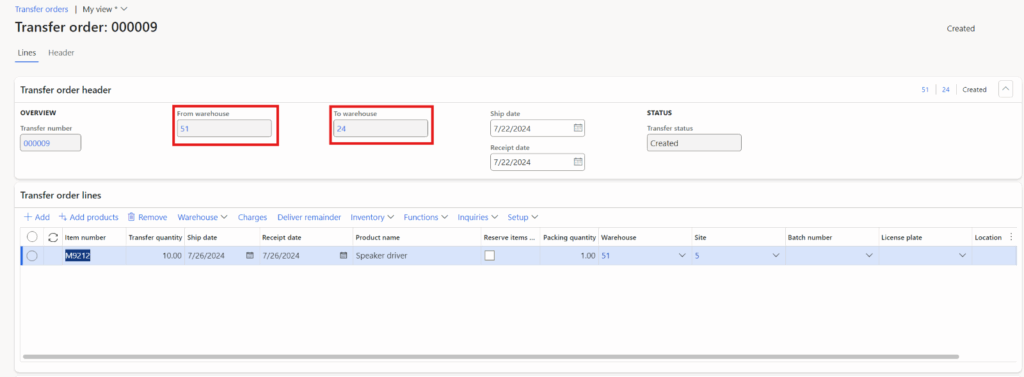The image size is (1024, 377).
Task: Expand the License plate dropdown
Action: [962, 255]
